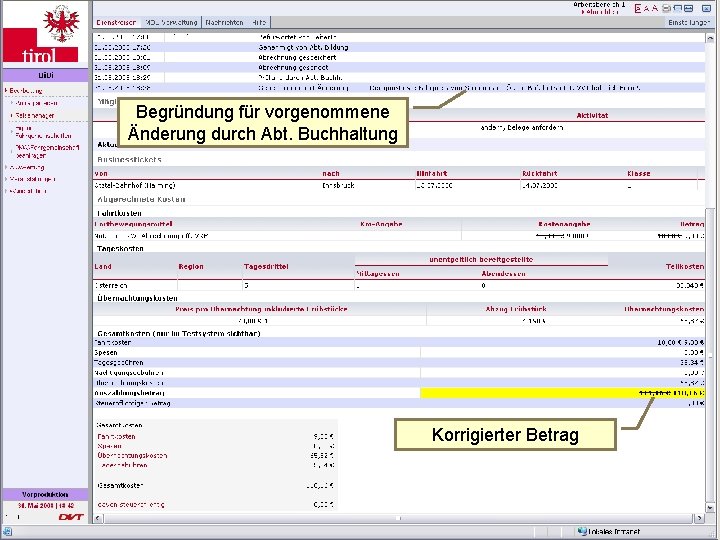Viewport: 720px width, 540px height.
Task: Open the Dienstreisen tab
Action: point(116,22)
